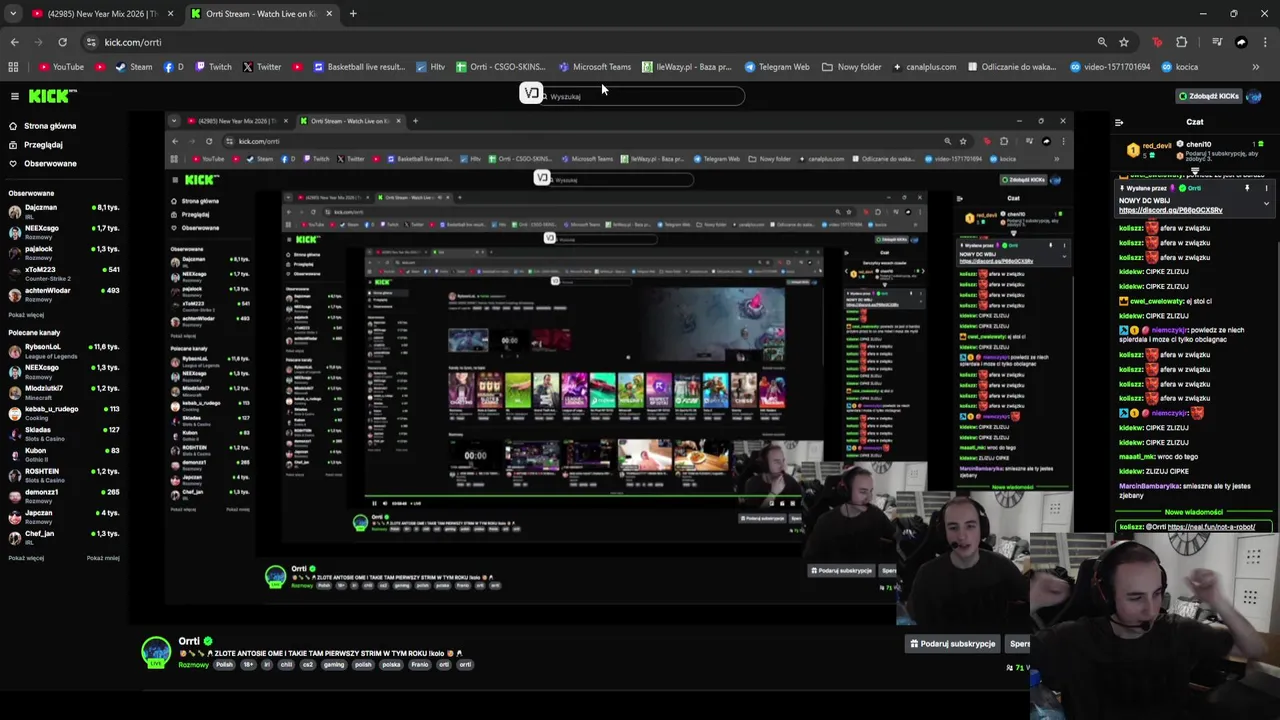Expand Pokaż więcej under Obserwowane list

[x=26, y=315]
